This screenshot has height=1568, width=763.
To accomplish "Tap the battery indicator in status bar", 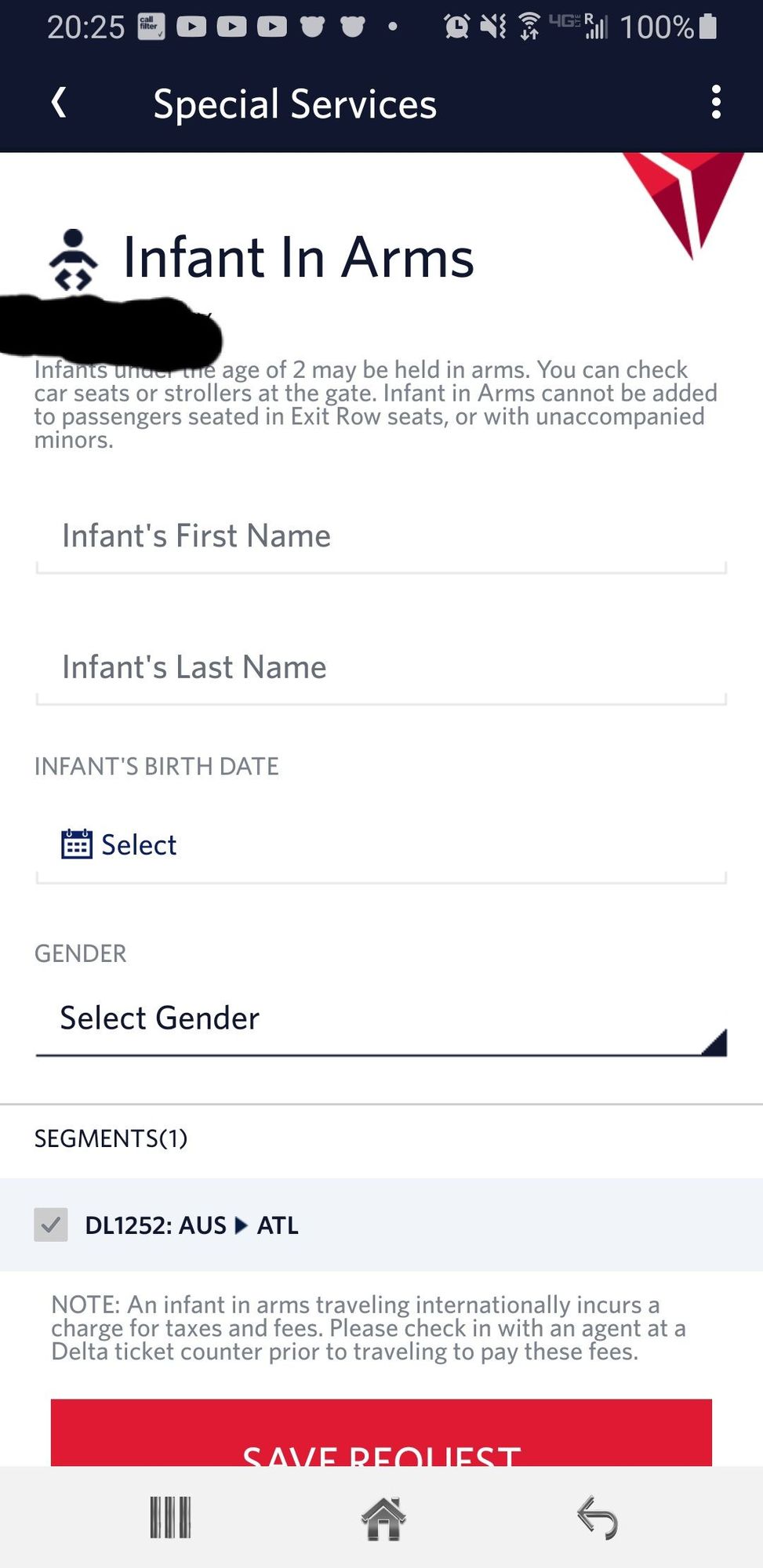I will tap(707, 27).
